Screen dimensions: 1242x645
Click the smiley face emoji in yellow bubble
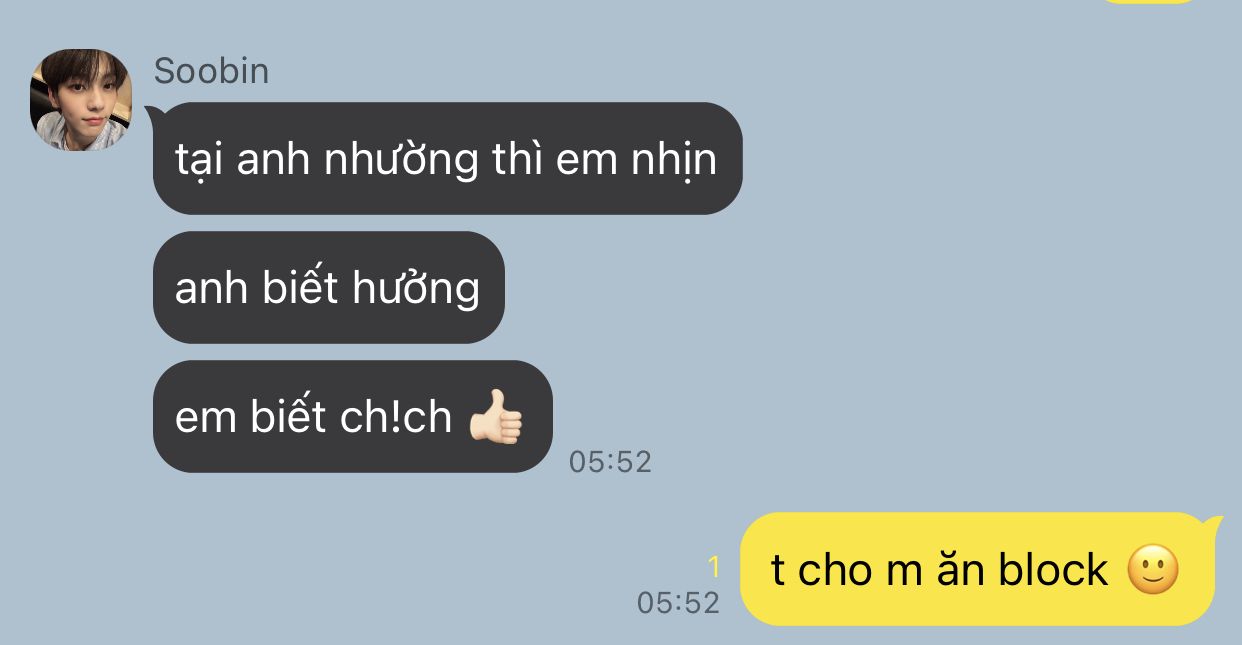[x=1153, y=570]
